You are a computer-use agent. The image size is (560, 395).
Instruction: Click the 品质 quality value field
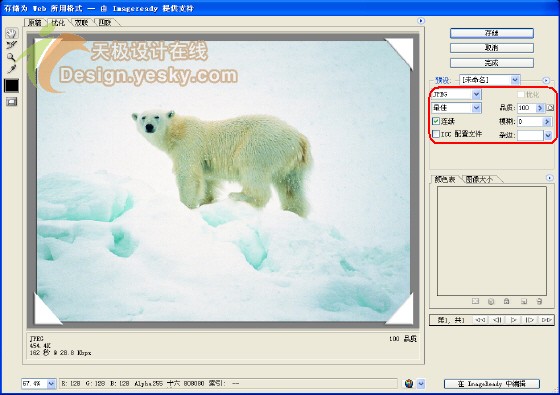[x=527, y=108]
